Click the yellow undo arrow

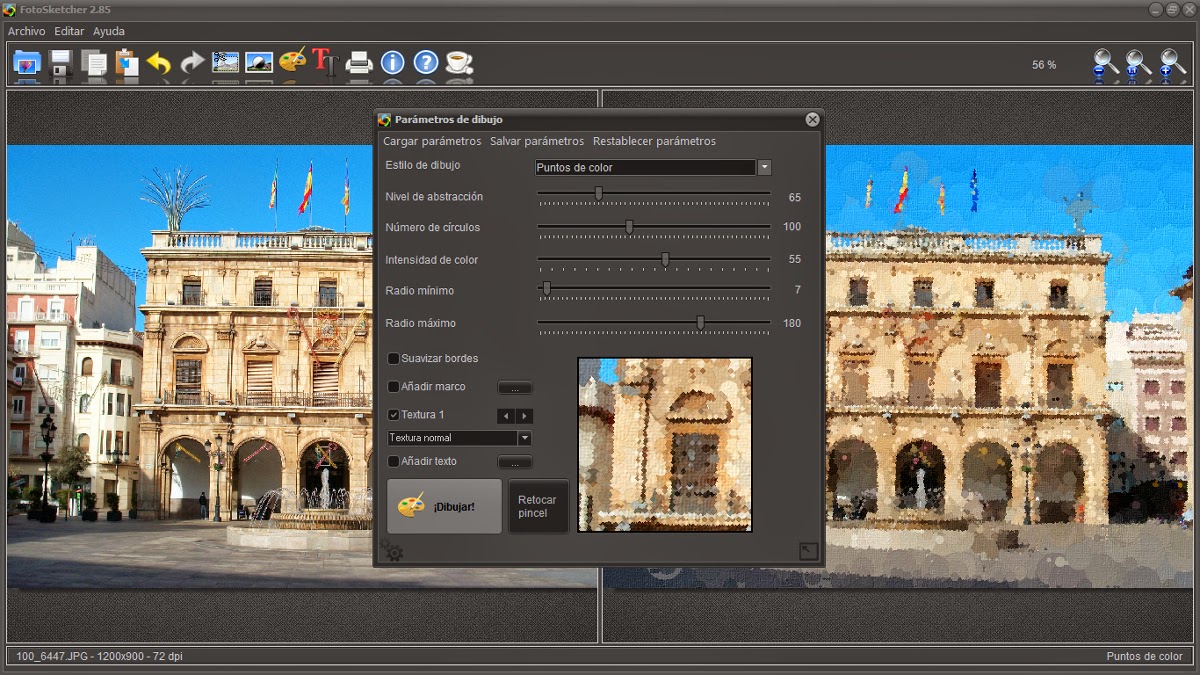click(159, 64)
